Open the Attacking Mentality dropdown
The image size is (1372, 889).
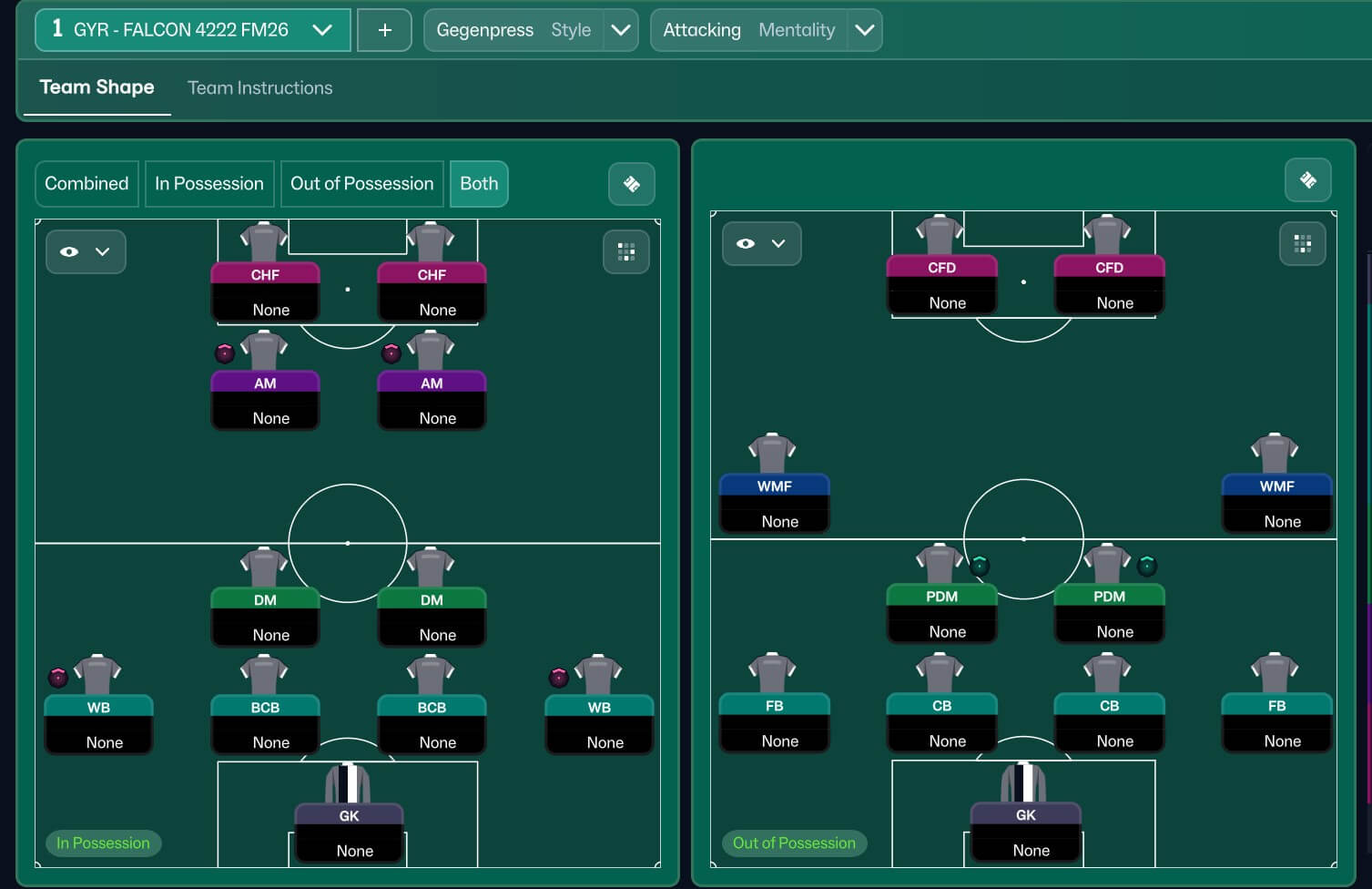click(x=864, y=30)
